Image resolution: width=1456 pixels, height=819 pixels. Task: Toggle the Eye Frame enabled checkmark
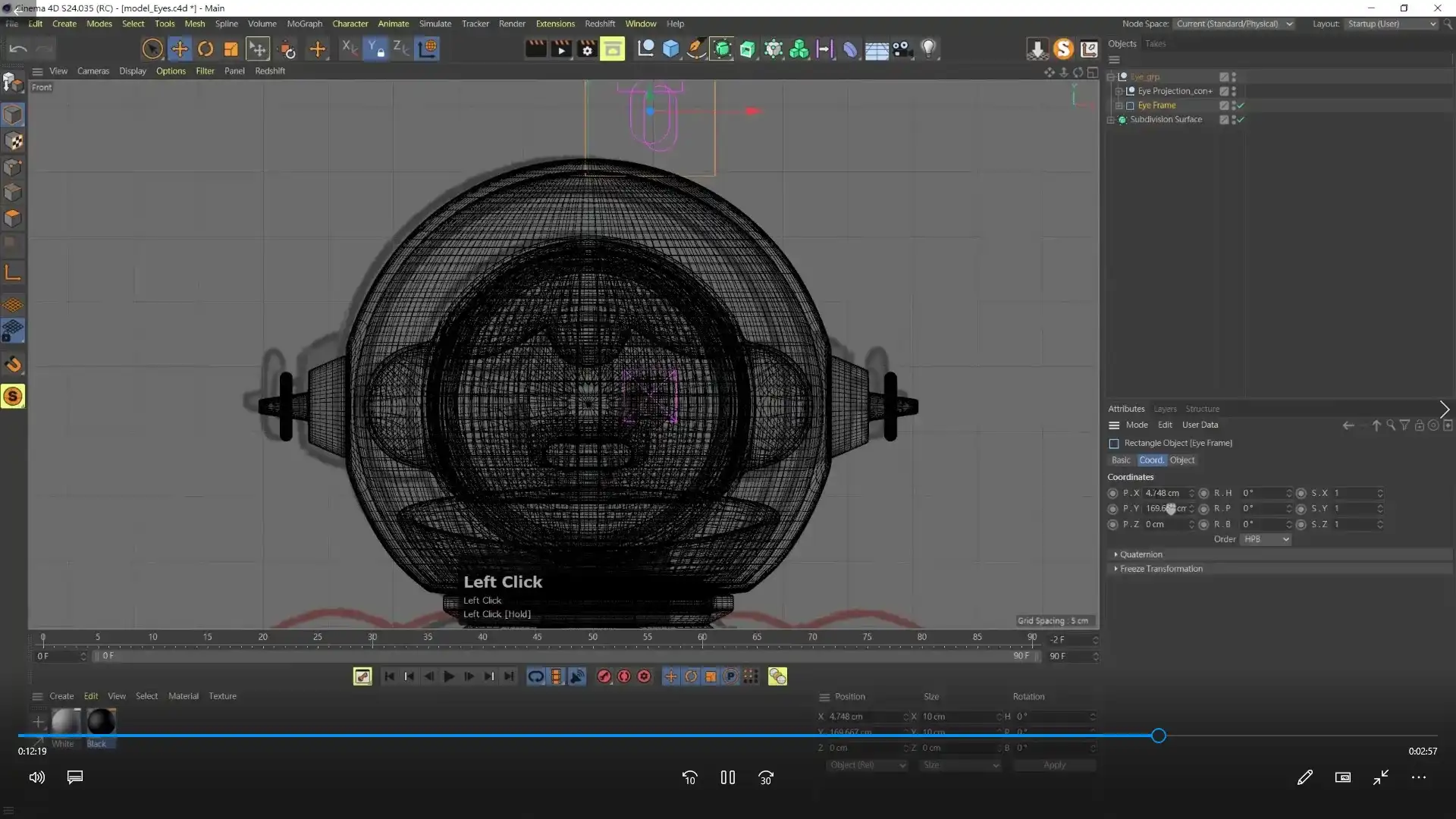pos(1241,105)
